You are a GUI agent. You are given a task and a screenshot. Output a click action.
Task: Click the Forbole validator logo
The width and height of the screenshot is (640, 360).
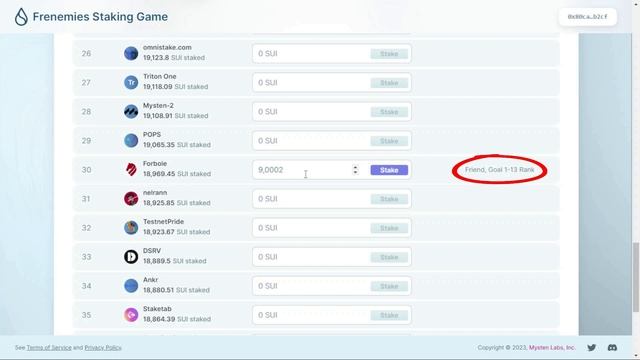[x=131, y=169]
